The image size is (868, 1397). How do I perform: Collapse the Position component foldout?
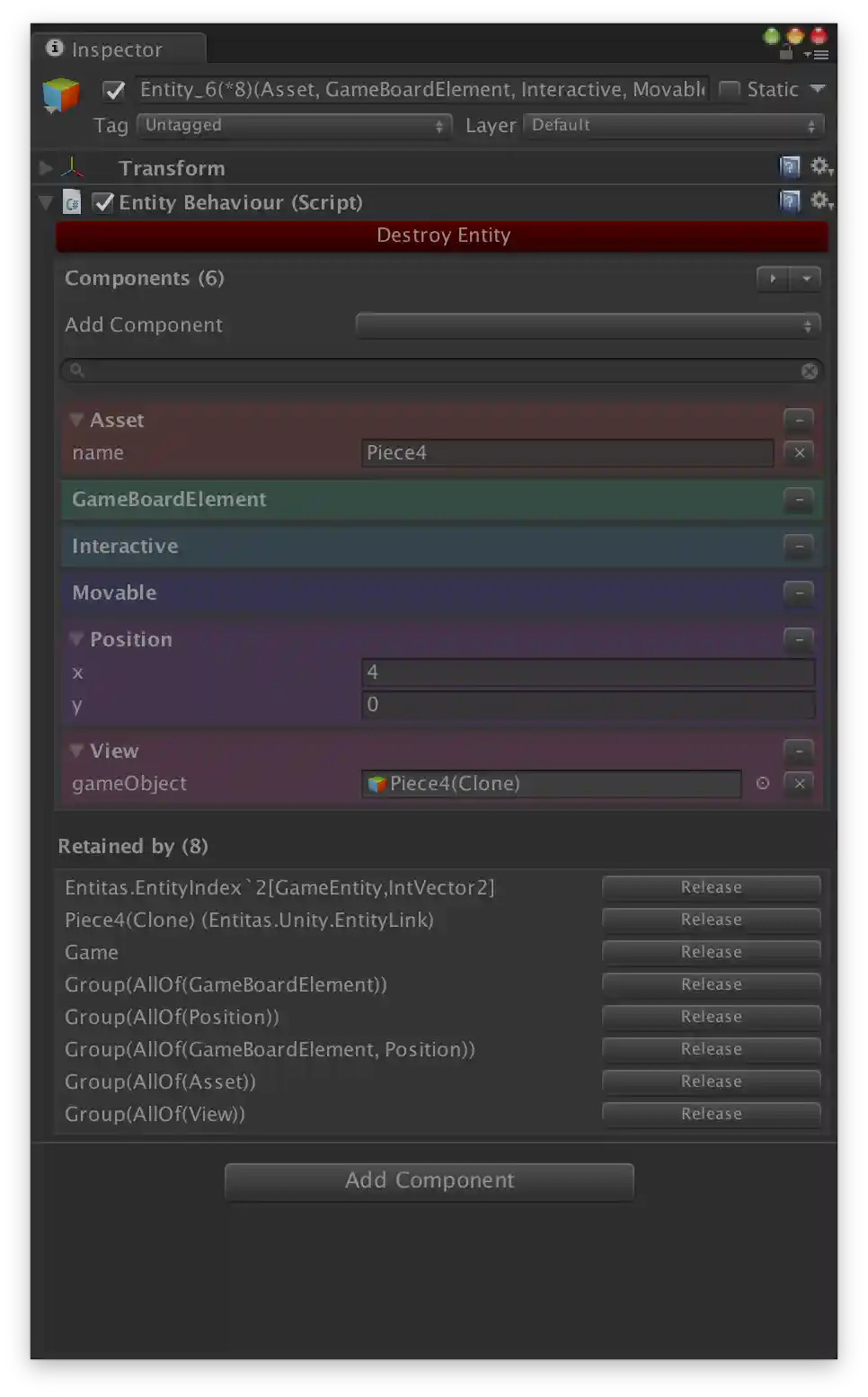(76, 639)
